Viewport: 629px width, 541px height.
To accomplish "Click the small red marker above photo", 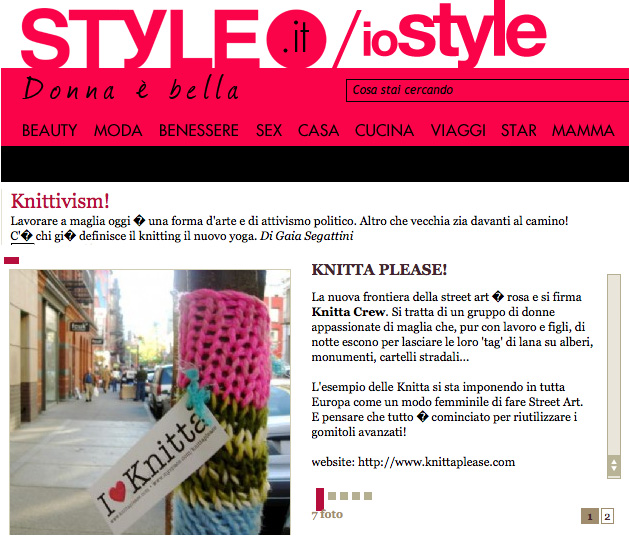I will pyautogui.click(x=11, y=261).
